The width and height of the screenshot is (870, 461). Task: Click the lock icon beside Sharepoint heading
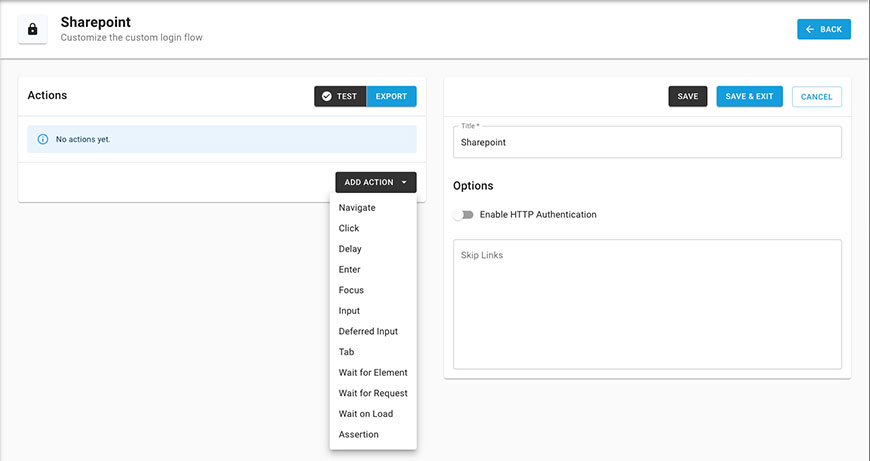click(32, 29)
